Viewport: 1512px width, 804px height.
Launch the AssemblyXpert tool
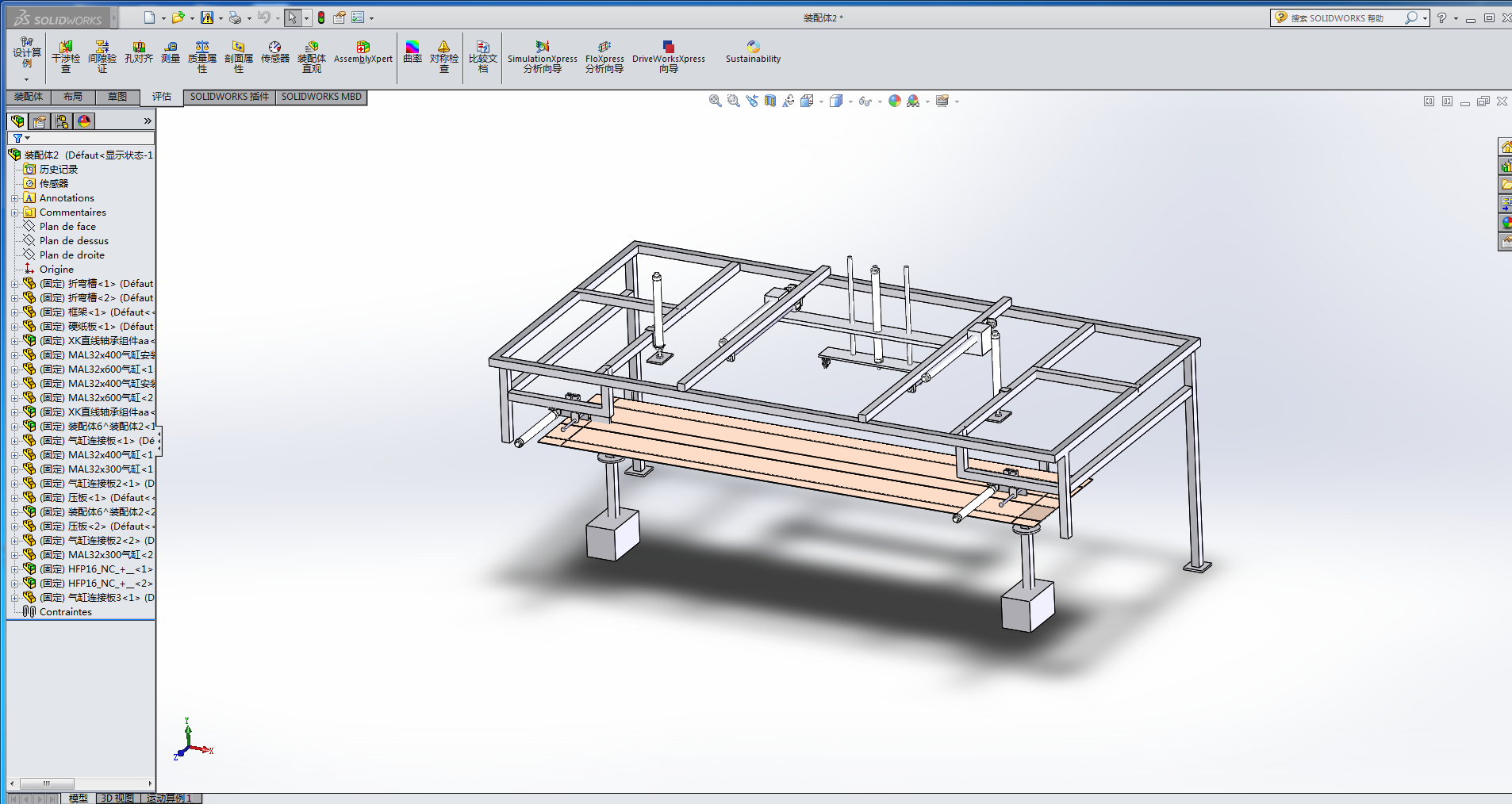pyautogui.click(x=363, y=52)
